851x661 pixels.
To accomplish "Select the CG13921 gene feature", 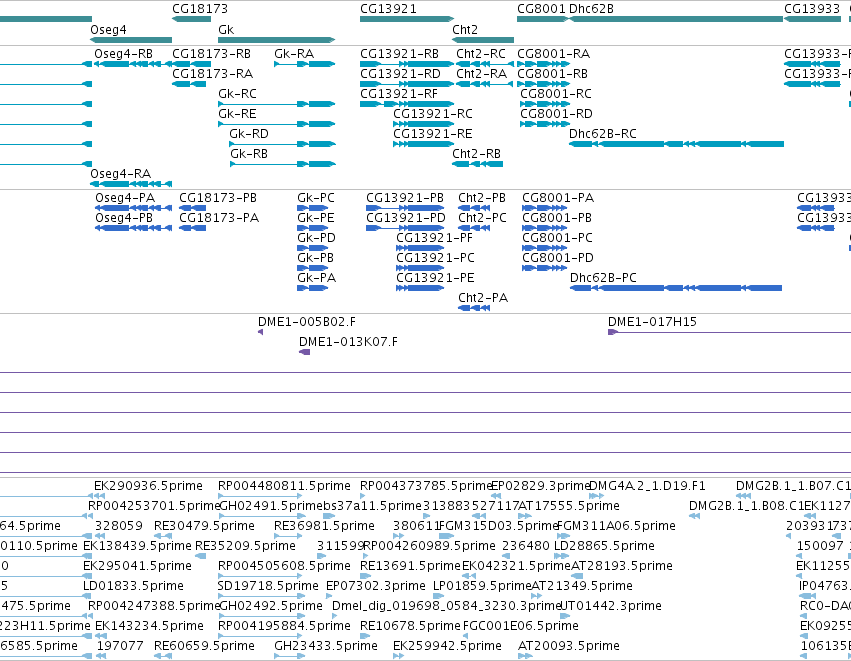I will (x=407, y=19).
